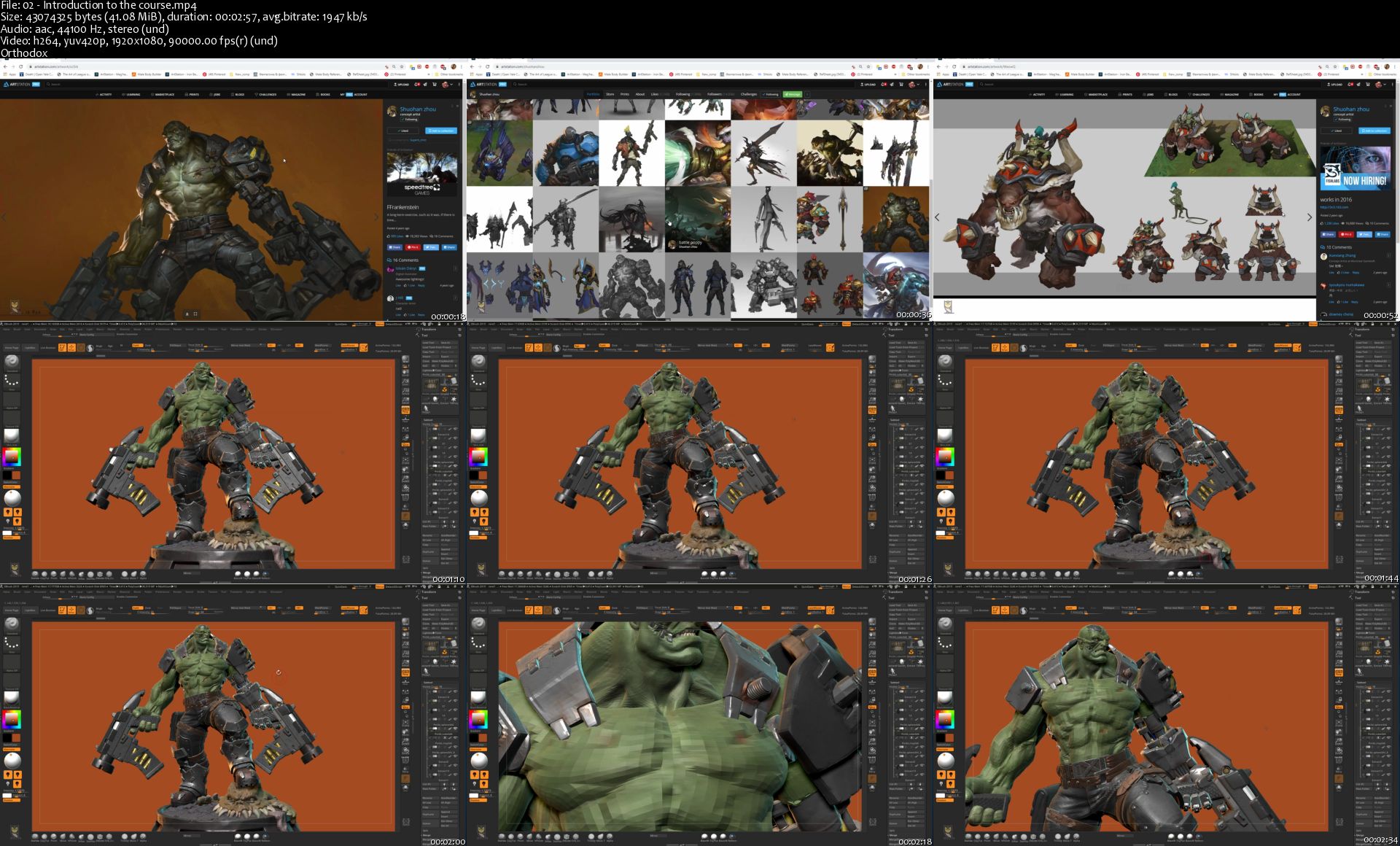Open the alpha slot in the 00:01:10 ZBrush frame

point(12,400)
